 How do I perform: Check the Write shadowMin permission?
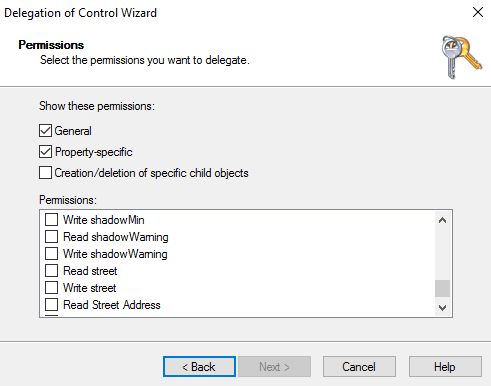pyautogui.click(x=51, y=220)
